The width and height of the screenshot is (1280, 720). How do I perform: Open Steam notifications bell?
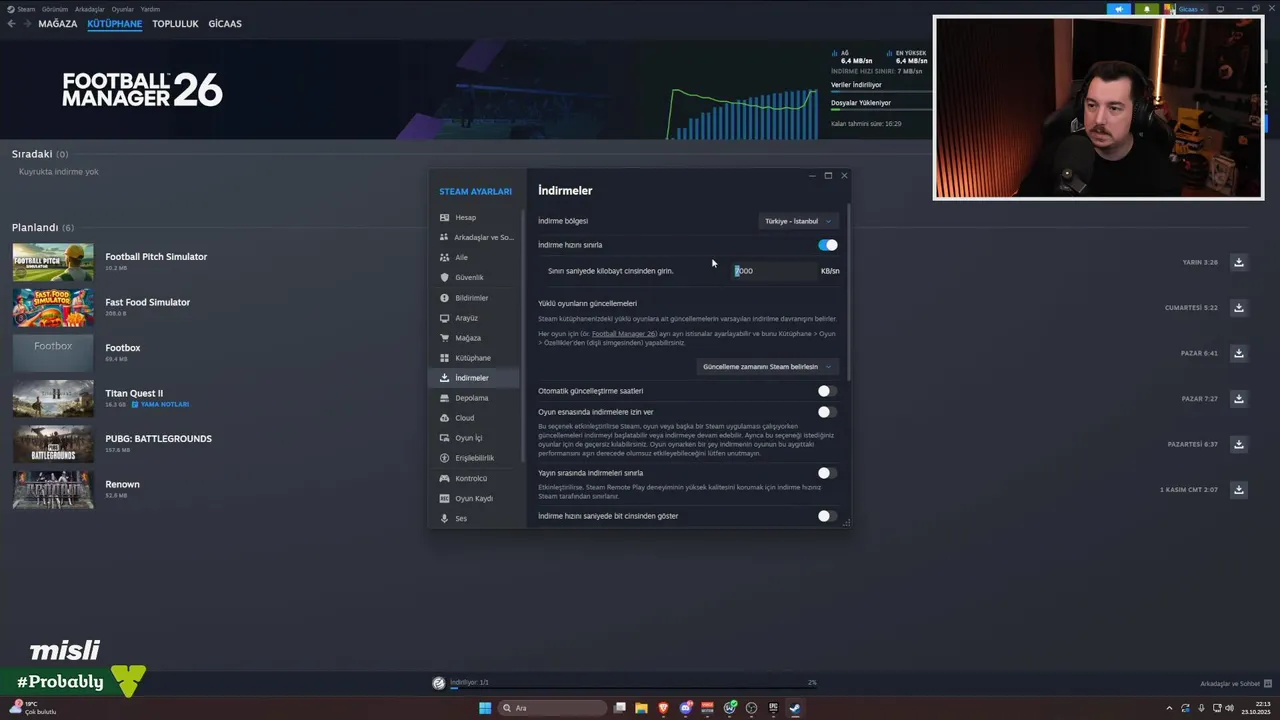1146,9
